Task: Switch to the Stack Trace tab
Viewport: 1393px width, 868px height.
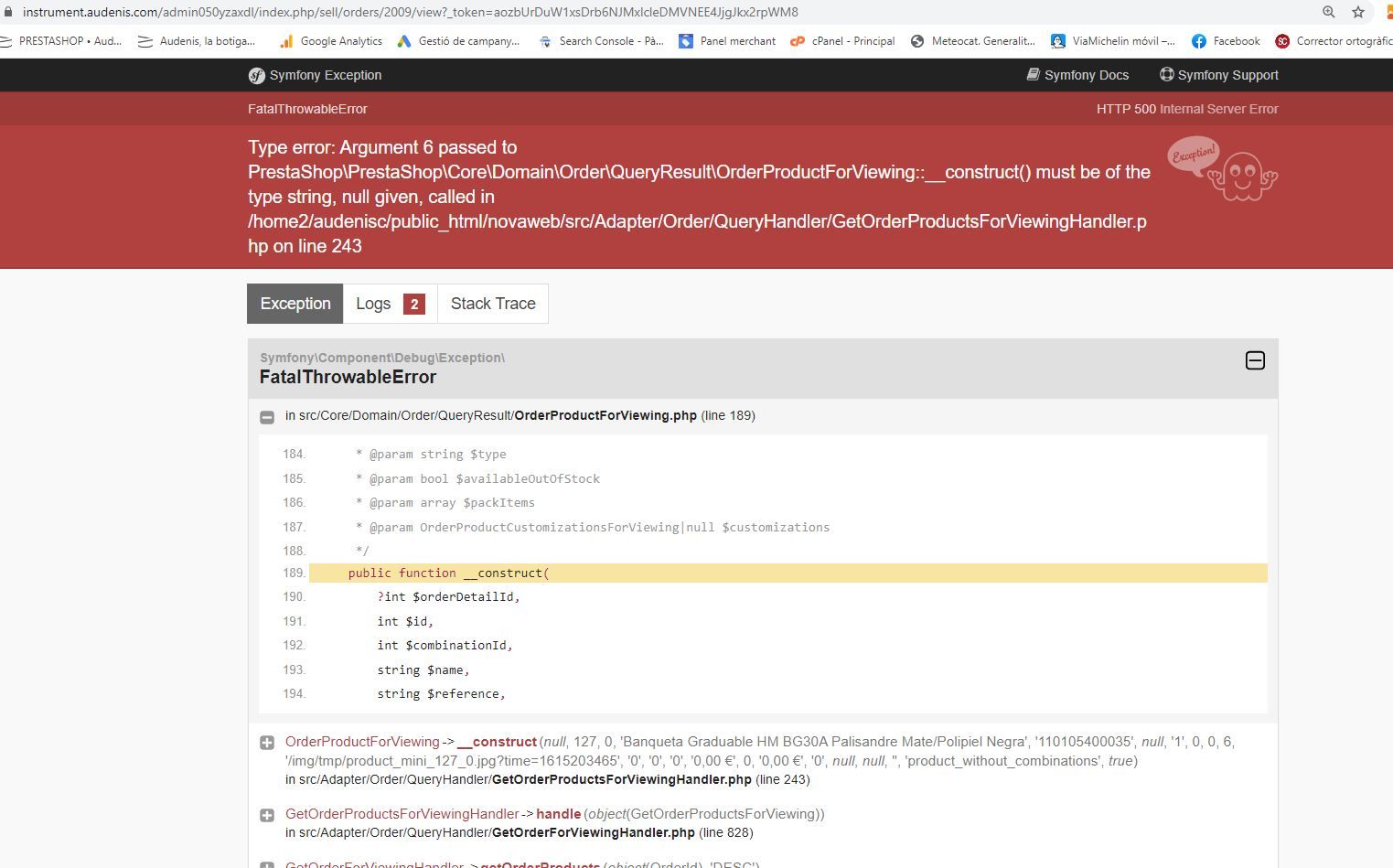Action: click(493, 304)
